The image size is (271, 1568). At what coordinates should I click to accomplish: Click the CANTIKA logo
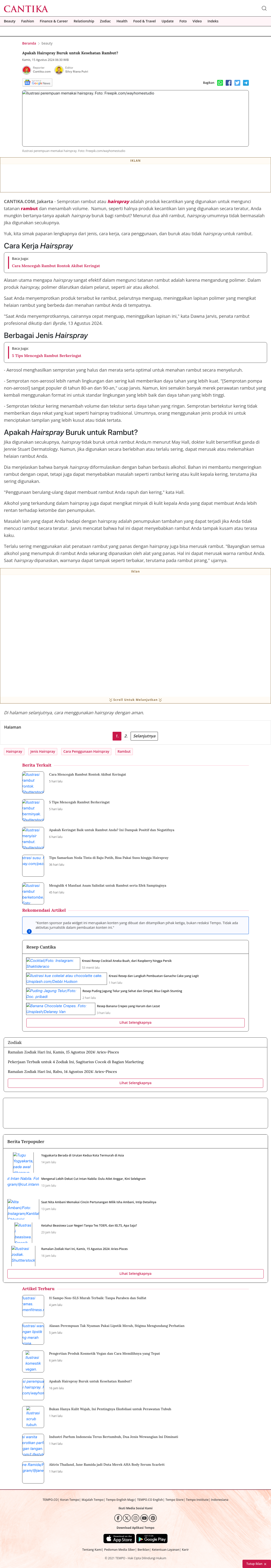point(26,9)
